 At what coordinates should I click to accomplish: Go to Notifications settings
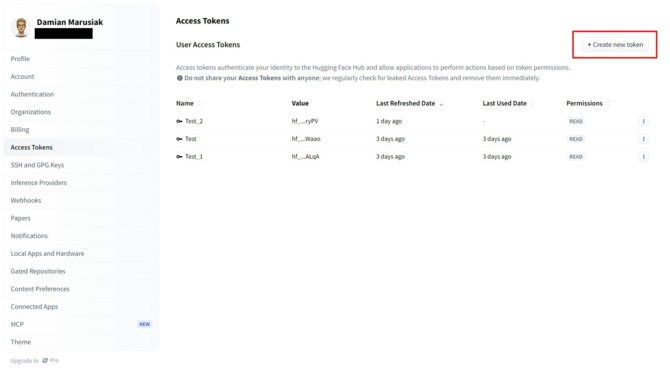click(81, 236)
